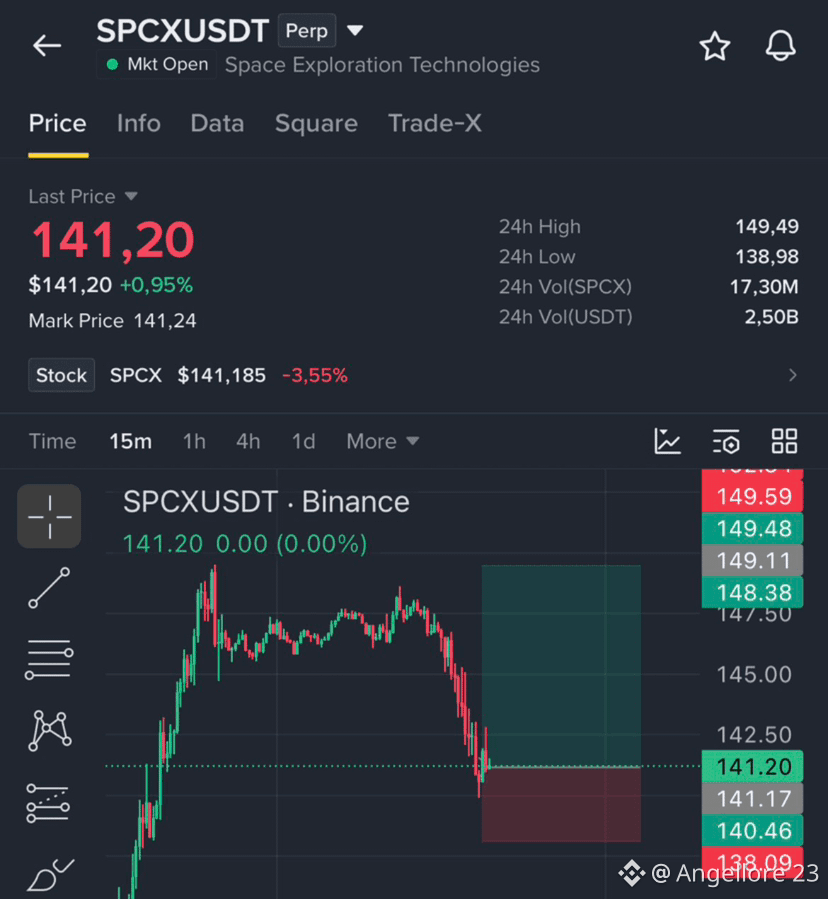Switch to the Info tab
The width and height of the screenshot is (828, 899).
[139, 123]
